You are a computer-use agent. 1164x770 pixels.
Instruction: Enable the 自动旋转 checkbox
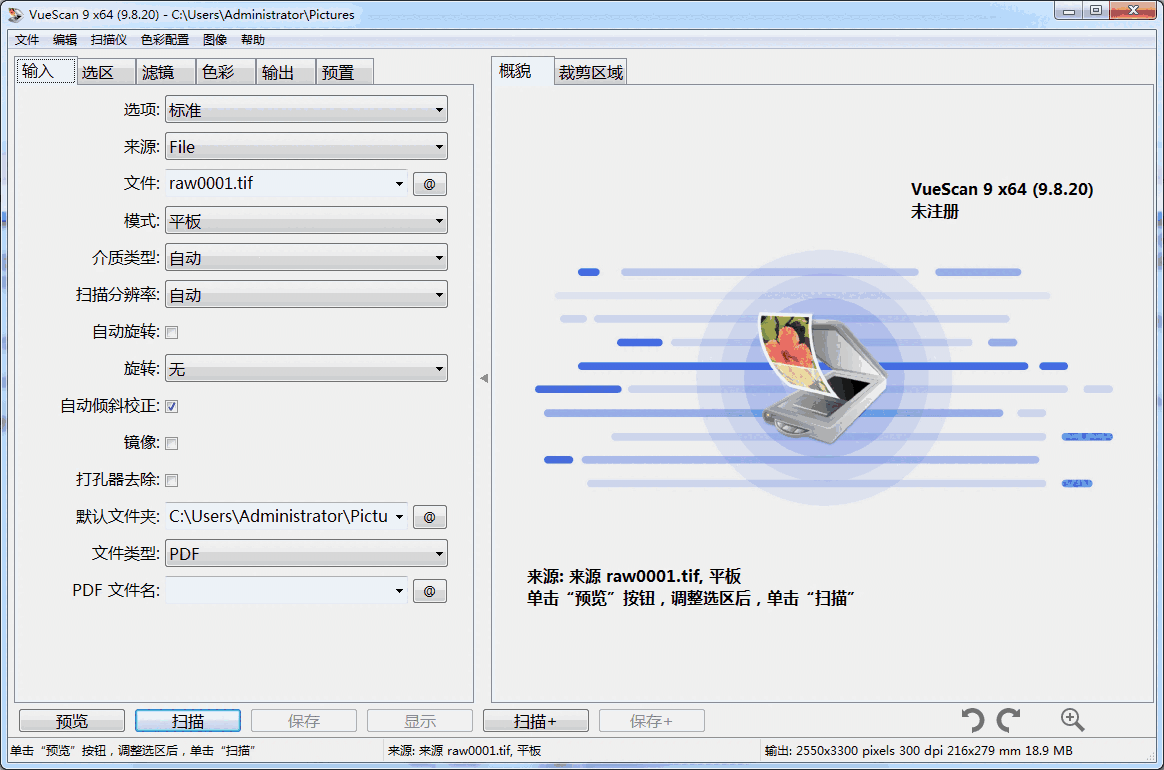pos(170,332)
